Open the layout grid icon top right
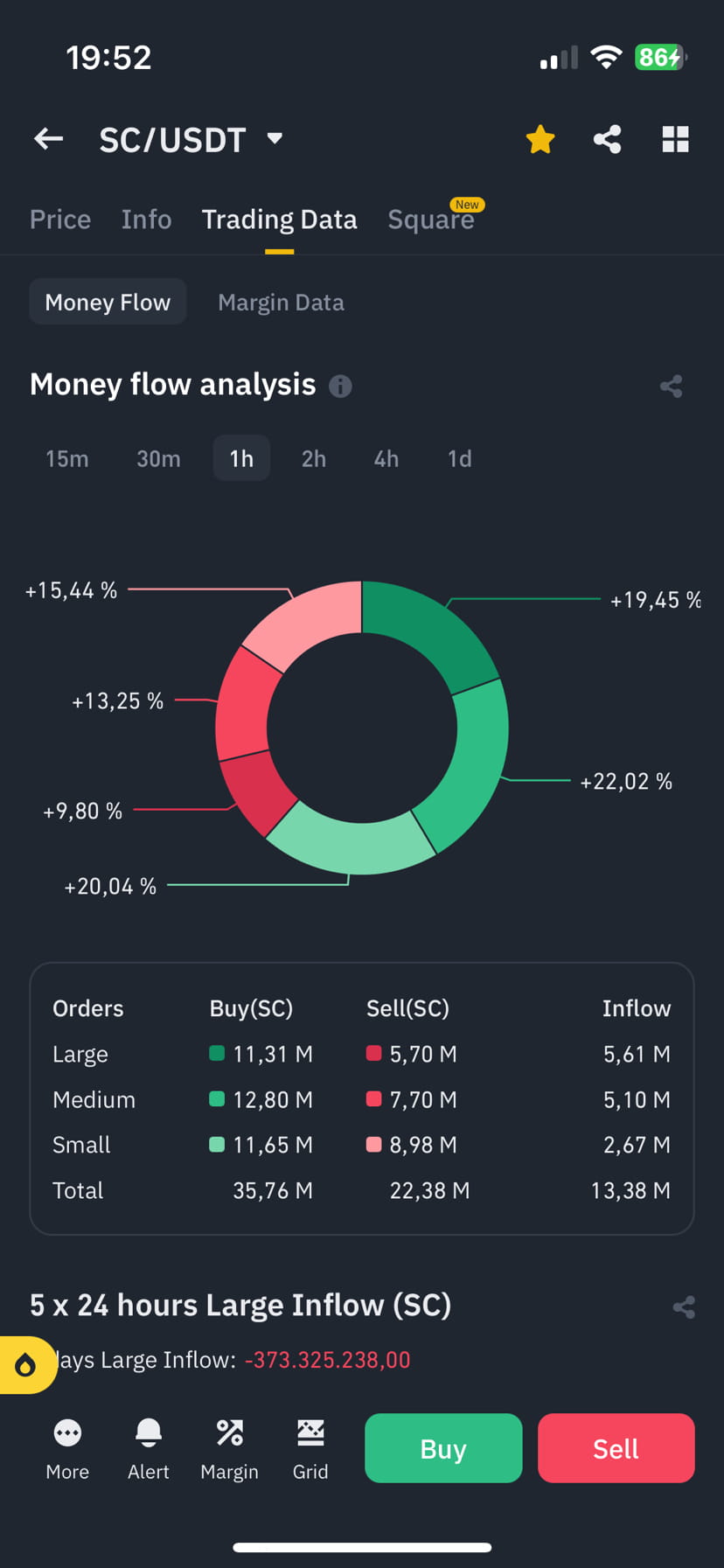This screenshot has height=1568, width=724. [675, 139]
